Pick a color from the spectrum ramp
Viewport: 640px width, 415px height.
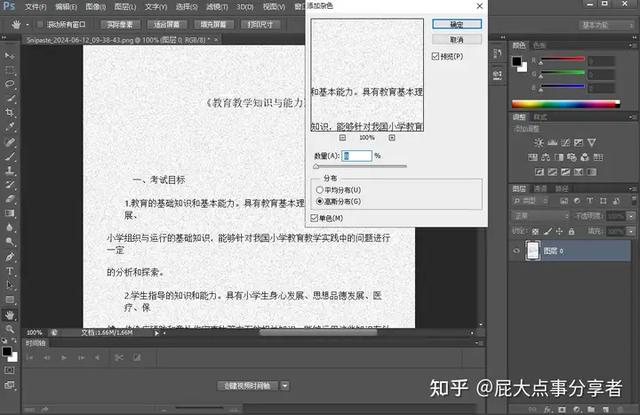point(566,104)
